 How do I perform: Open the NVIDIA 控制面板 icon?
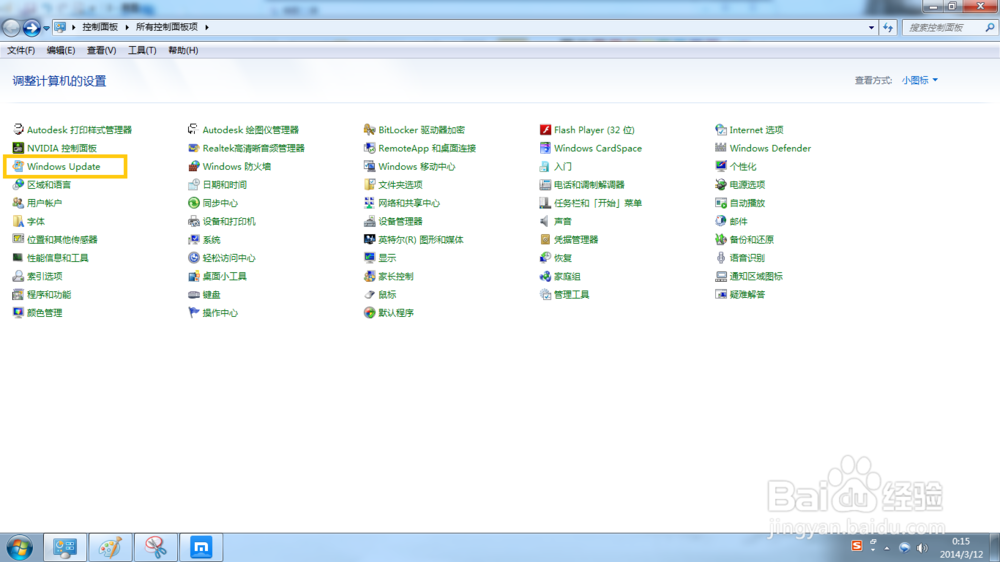click(18, 148)
